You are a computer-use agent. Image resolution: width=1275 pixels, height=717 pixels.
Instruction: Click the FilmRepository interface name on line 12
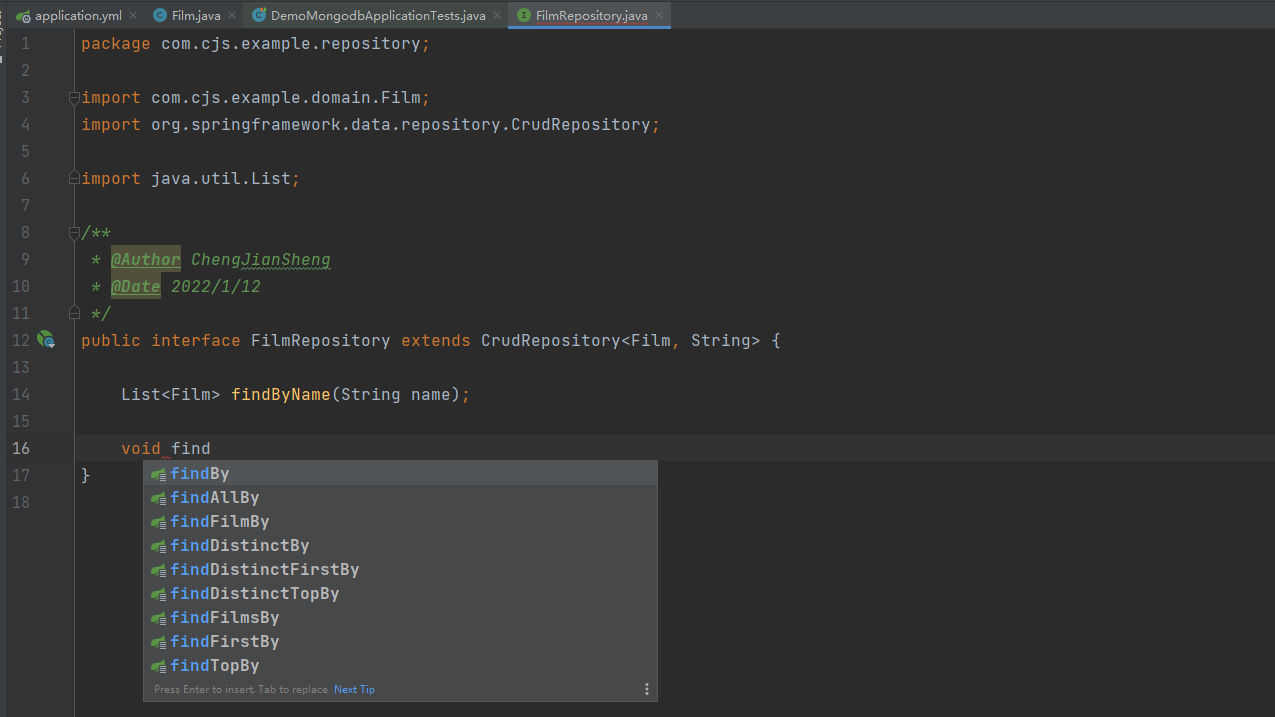[321, 340]
